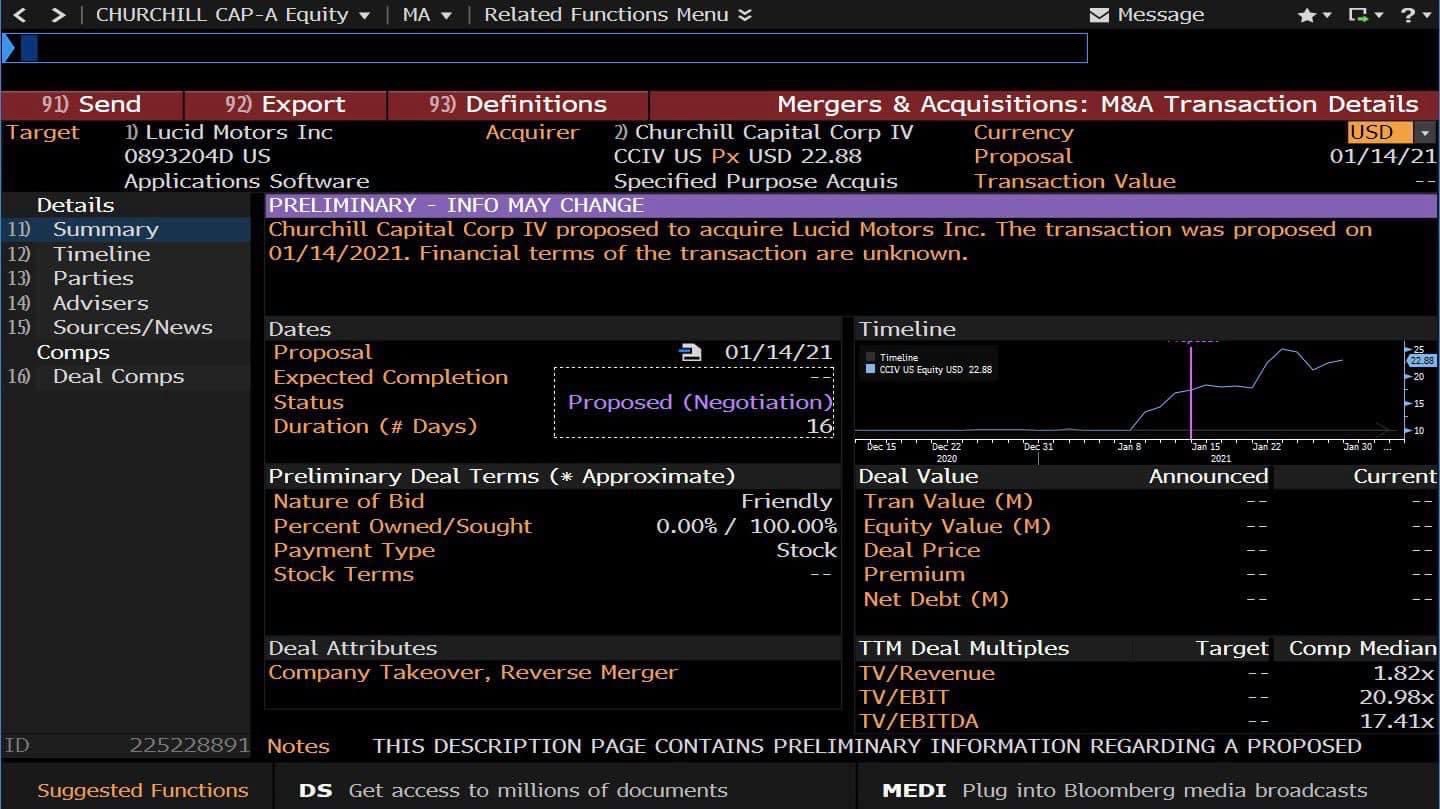
Task: Click the Tran Value (M) row label
Action: pos(948,501)
